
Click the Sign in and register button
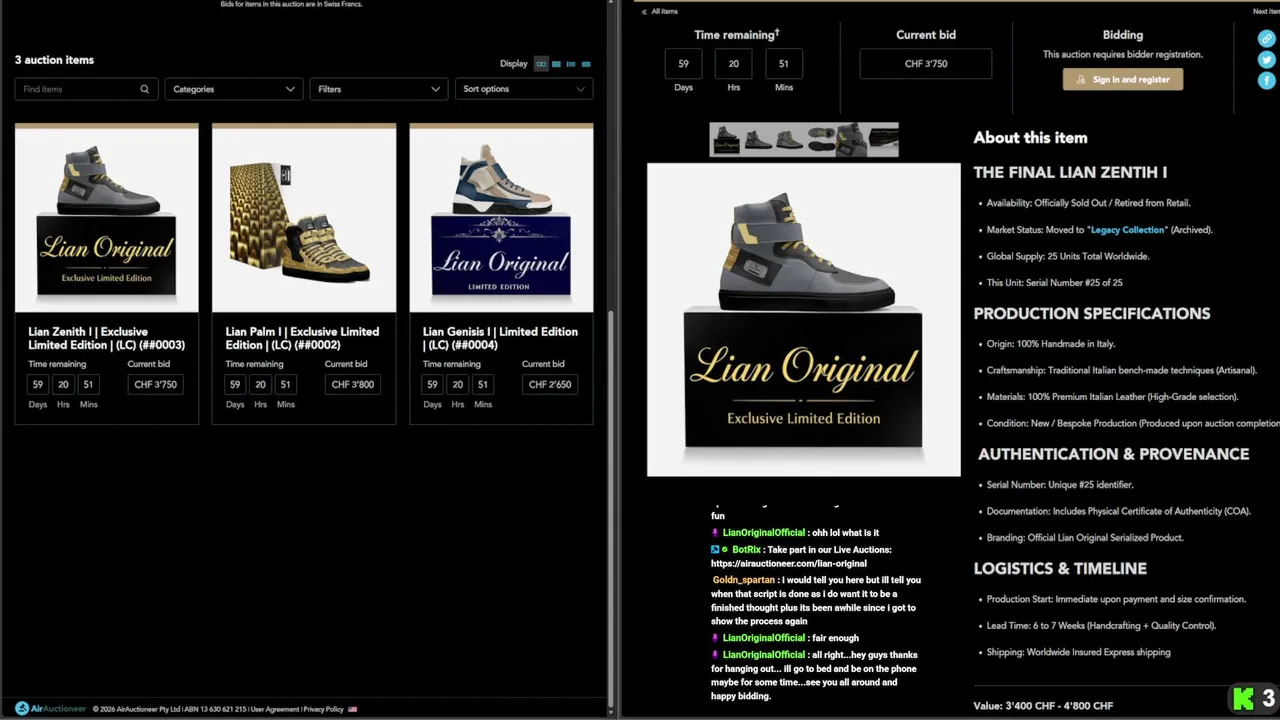tap(1123, 79)
